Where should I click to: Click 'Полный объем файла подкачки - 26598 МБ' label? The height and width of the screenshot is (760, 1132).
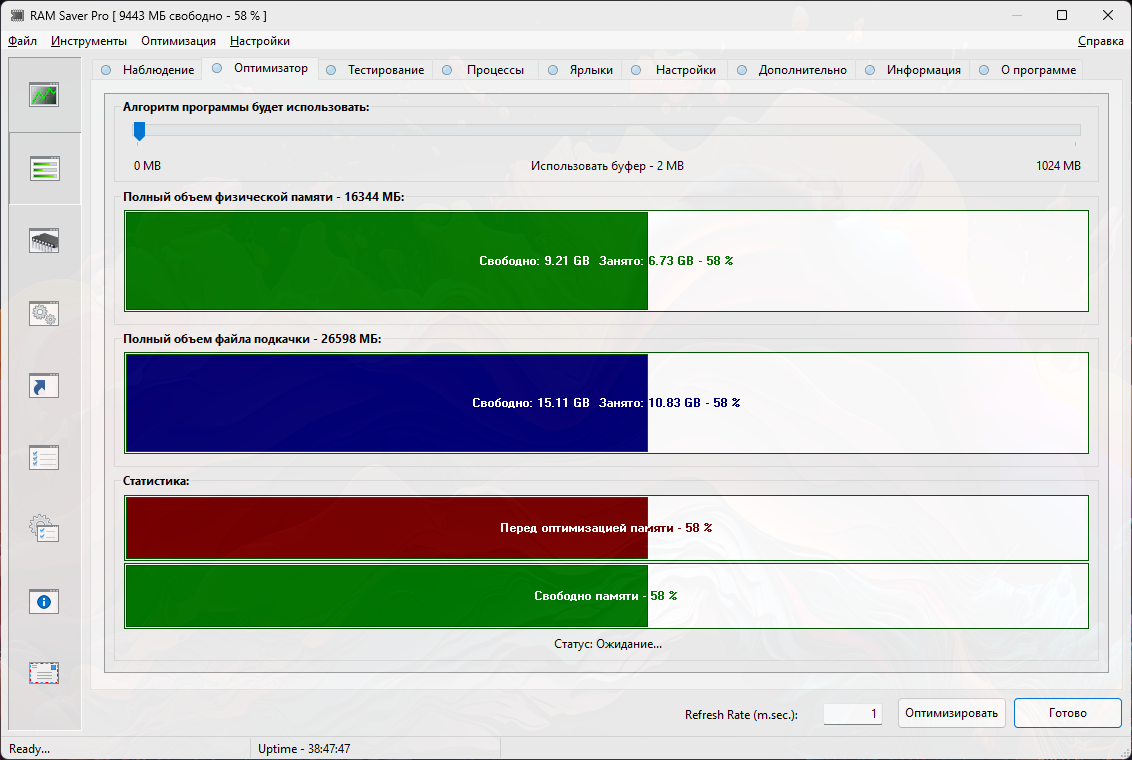[x=252, y=338]
